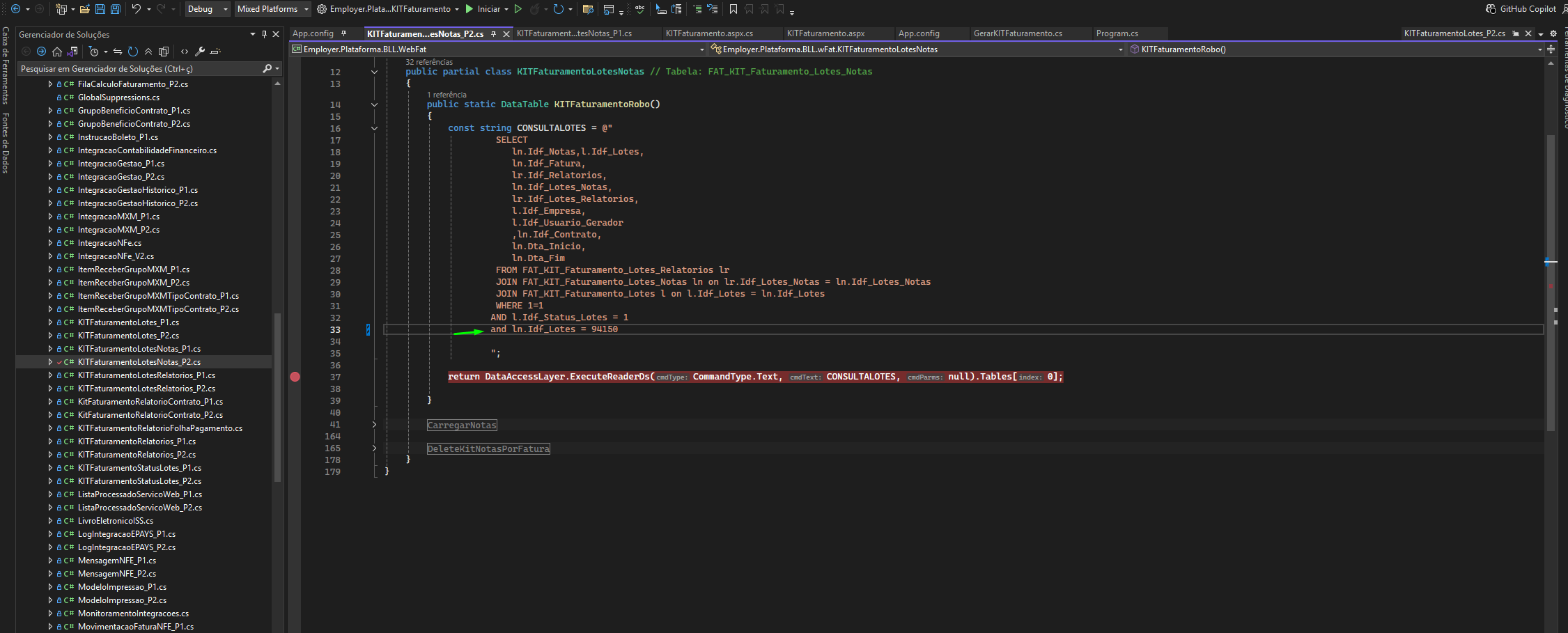
Task: Refresh Solution Explorer with circular arrow icon
Action: point(133,52)
